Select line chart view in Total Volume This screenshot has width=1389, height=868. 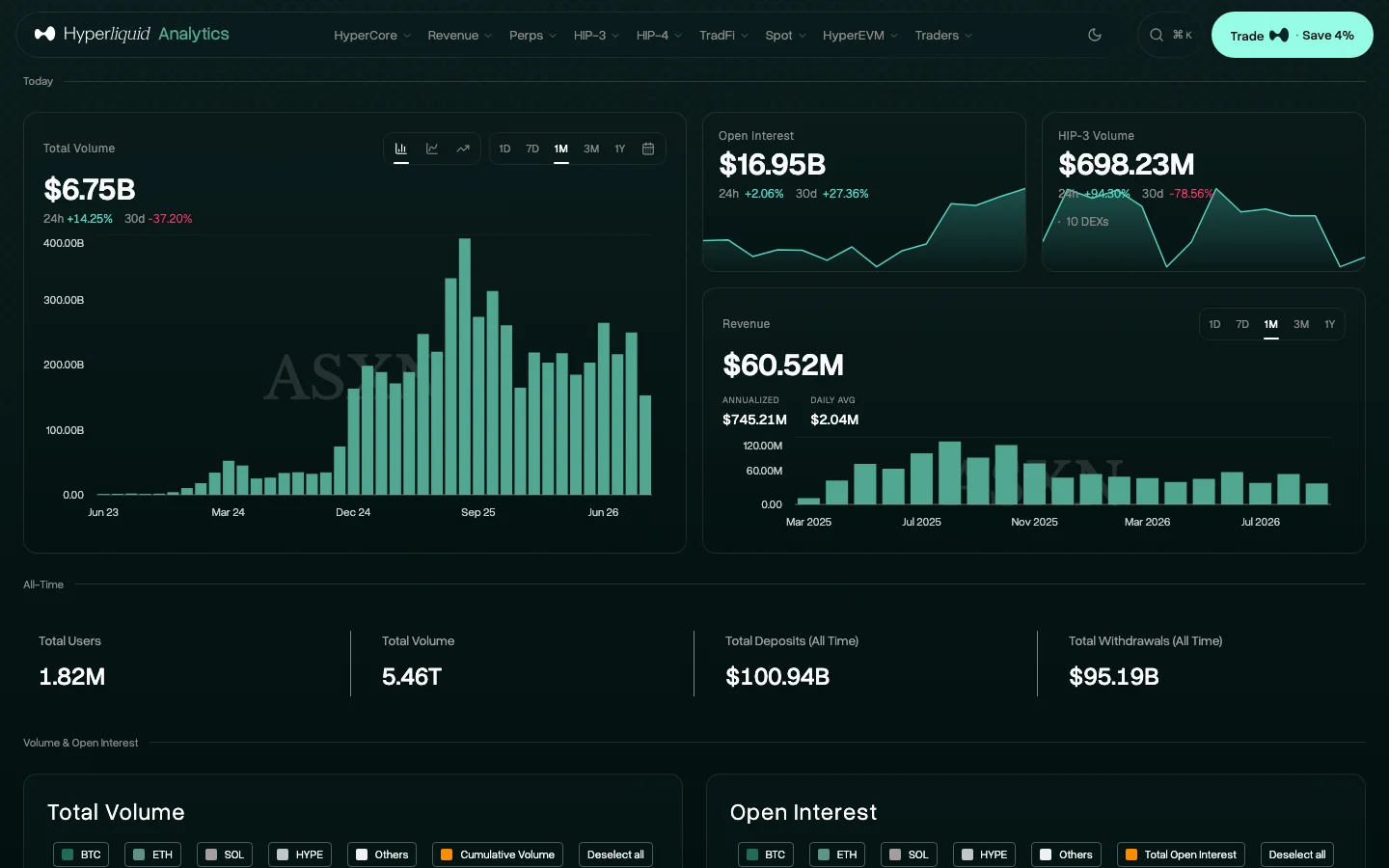coord(432,149)
